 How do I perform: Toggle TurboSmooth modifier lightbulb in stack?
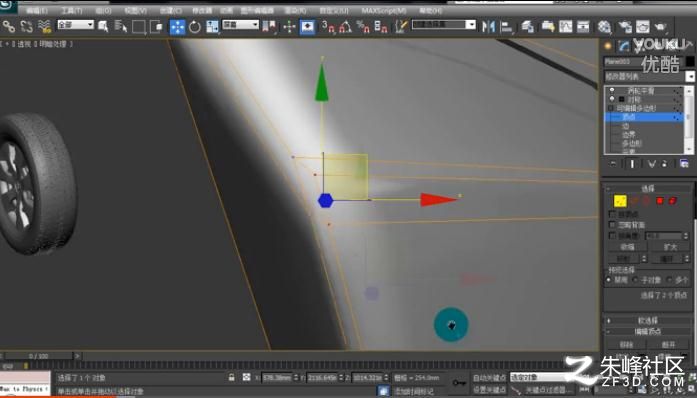click(612, 90)
